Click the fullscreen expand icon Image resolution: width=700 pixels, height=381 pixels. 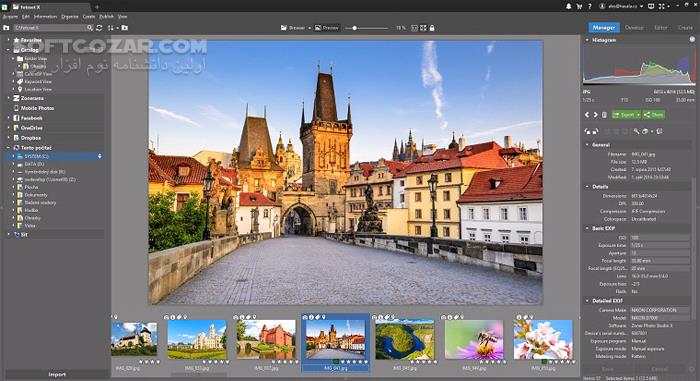click(x=662, y=6)
